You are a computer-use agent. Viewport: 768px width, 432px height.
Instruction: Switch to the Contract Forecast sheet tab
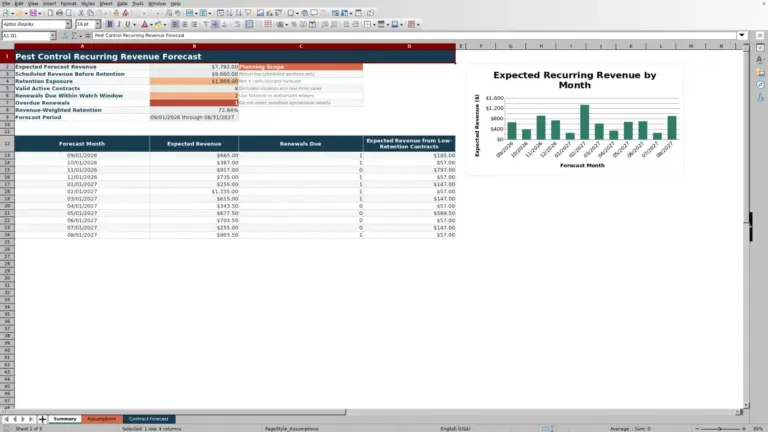click(148, 419)
